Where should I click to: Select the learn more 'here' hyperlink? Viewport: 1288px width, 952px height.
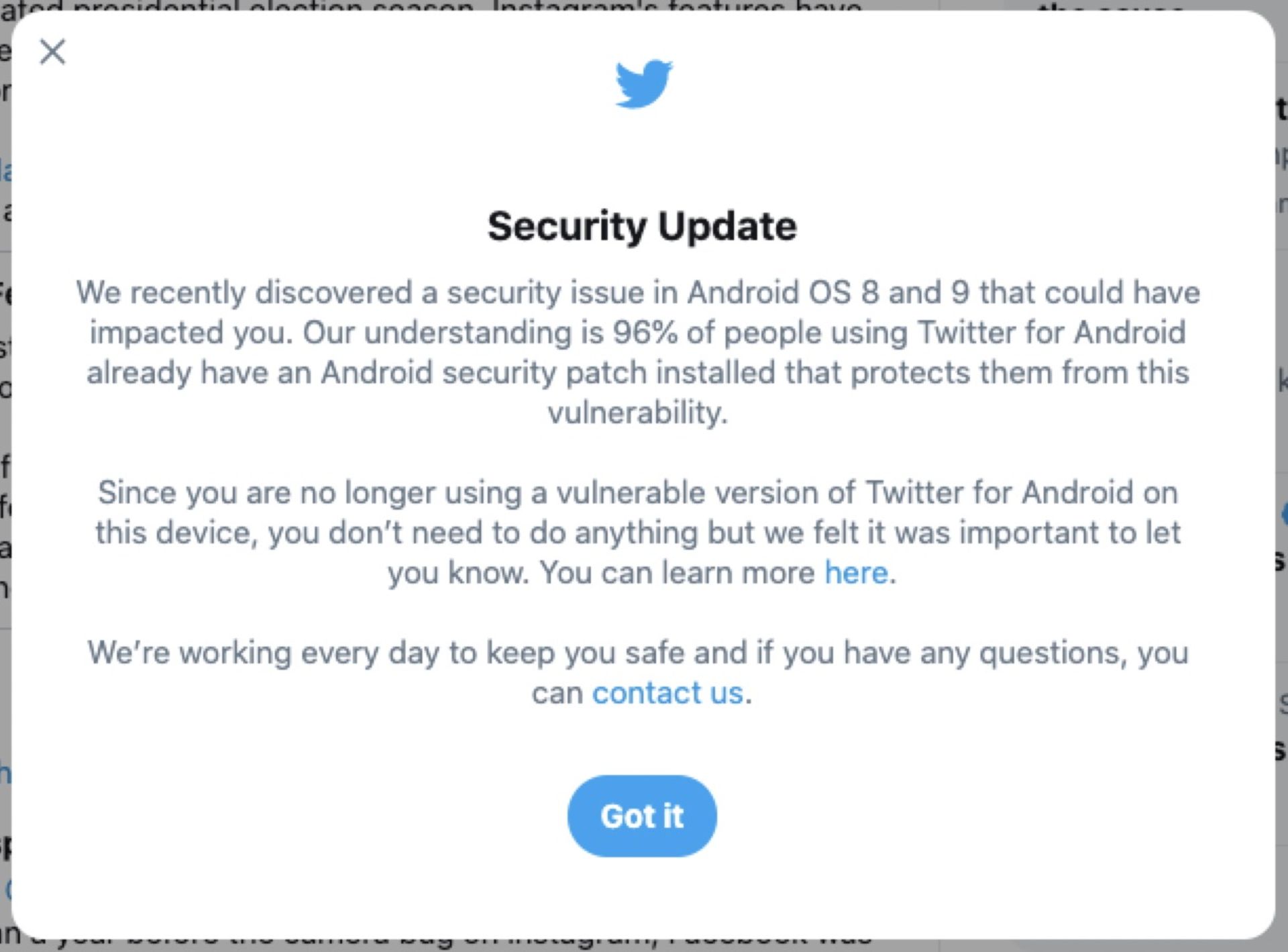coord(855,572)
